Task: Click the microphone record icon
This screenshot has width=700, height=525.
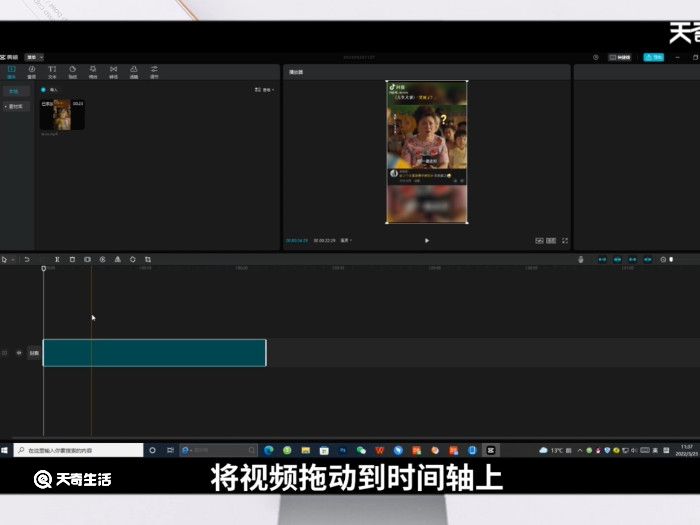Action: 581,259
